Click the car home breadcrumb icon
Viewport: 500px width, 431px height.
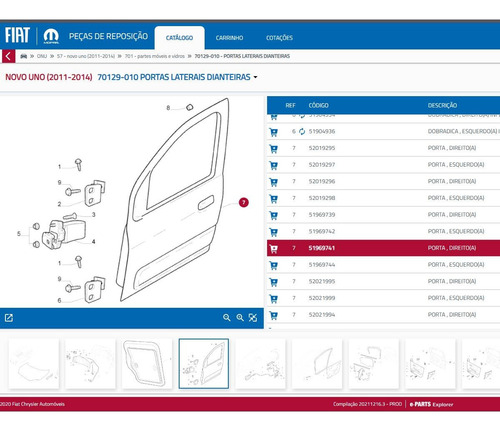coord(24,56)
